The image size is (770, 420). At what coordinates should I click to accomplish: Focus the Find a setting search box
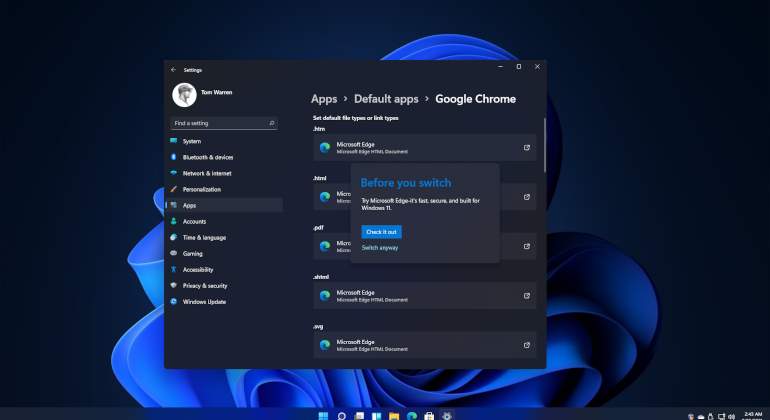[x=224, y=123]
